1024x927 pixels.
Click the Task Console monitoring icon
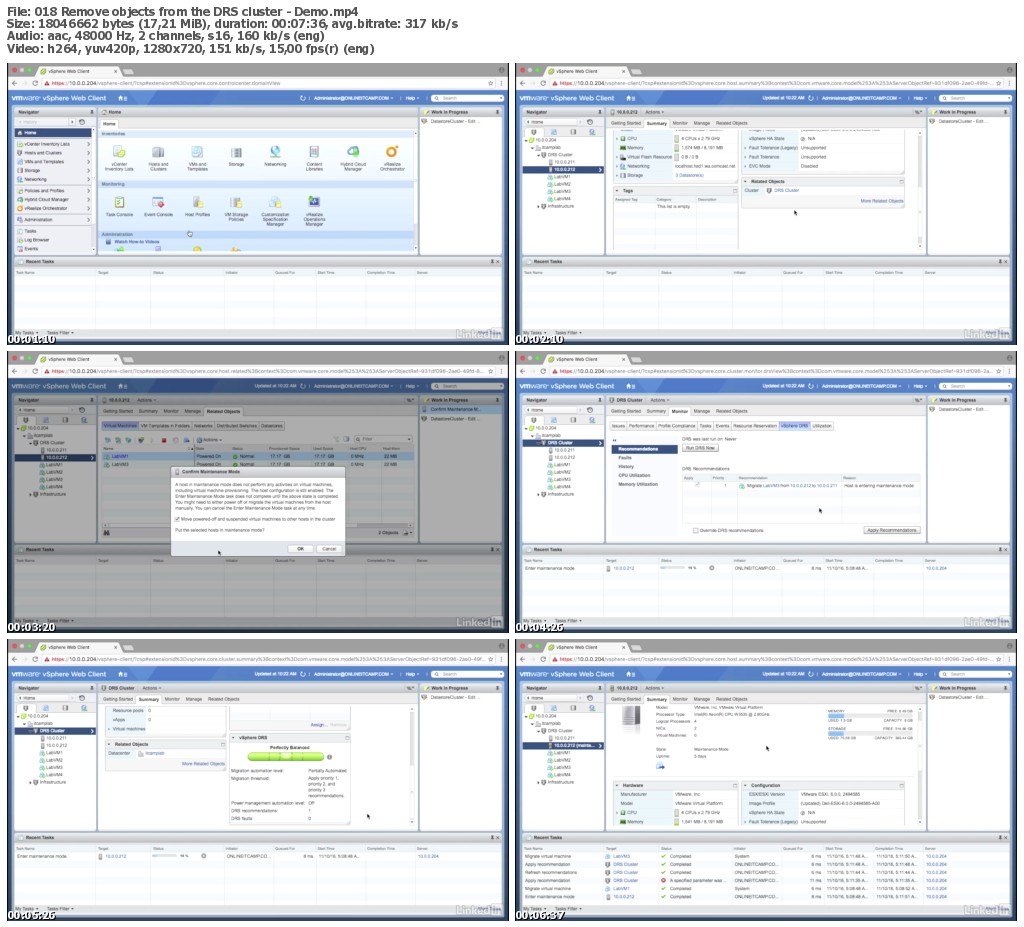pyautogui.click(x=119, y=203)
